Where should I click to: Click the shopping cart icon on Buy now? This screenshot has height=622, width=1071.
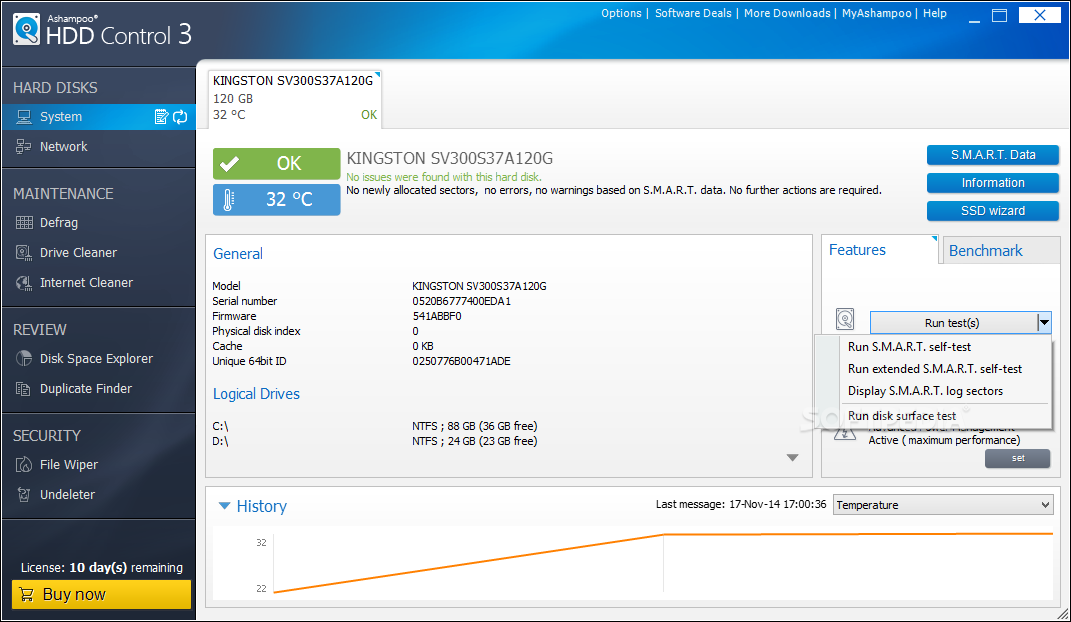tap(27, 594)
